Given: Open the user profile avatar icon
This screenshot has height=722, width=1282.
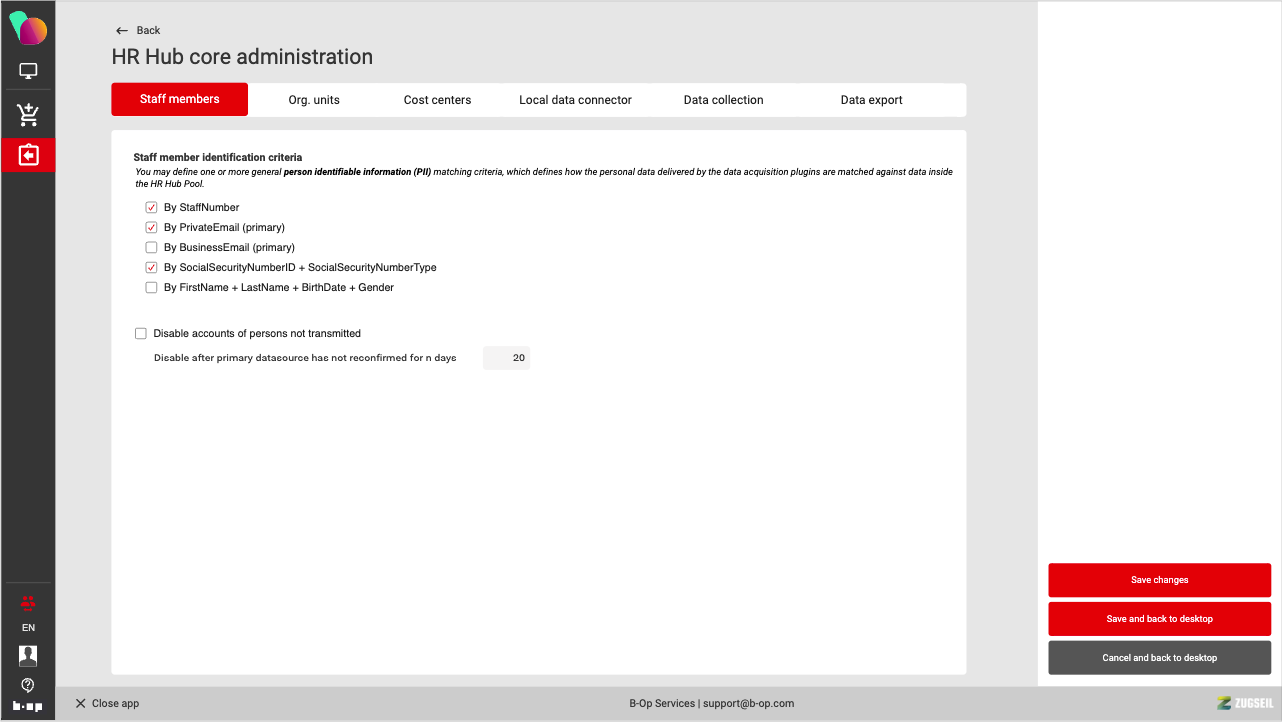Looking at the screenshot, I should 28,655.
